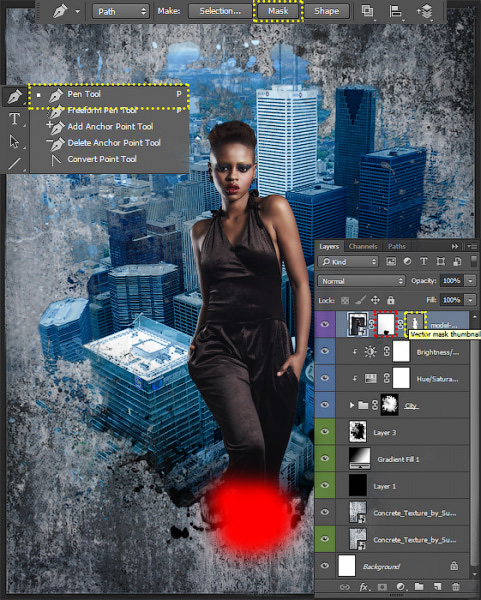This screenshot has width=481, height=600.
Task: Toggle layer filtering switch on or off
Action: coord(474,261)
